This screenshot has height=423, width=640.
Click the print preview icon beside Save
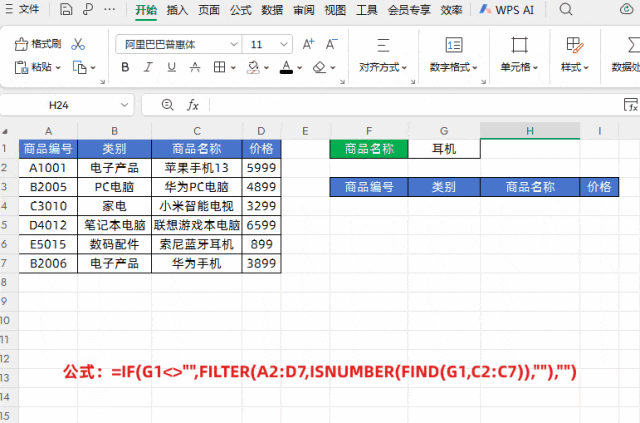pyautogui.click(x=87, y=9)
